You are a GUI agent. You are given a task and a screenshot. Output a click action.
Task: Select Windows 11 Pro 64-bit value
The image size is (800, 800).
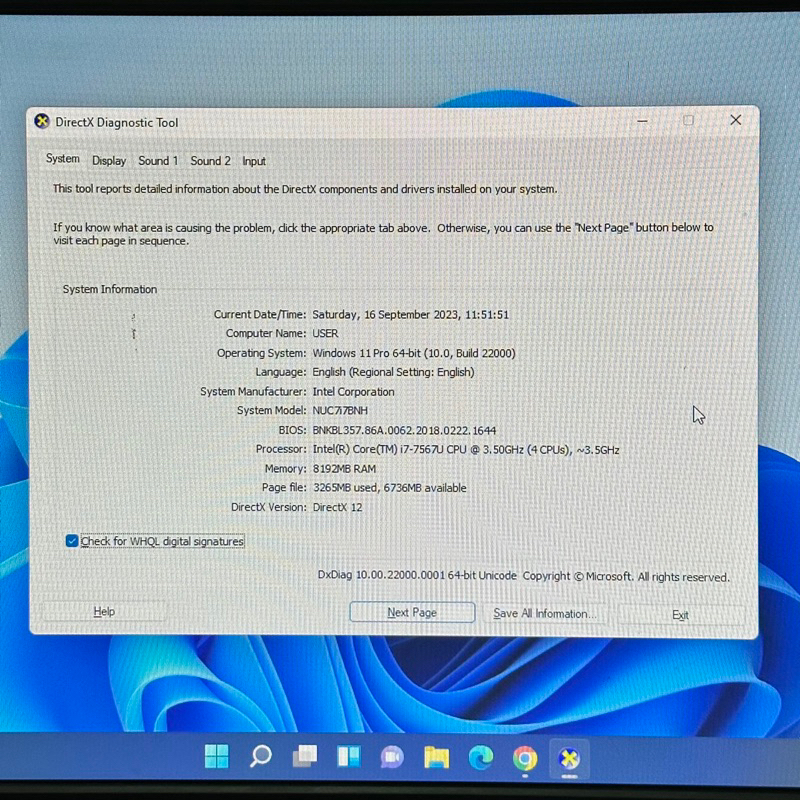(414, 353)
